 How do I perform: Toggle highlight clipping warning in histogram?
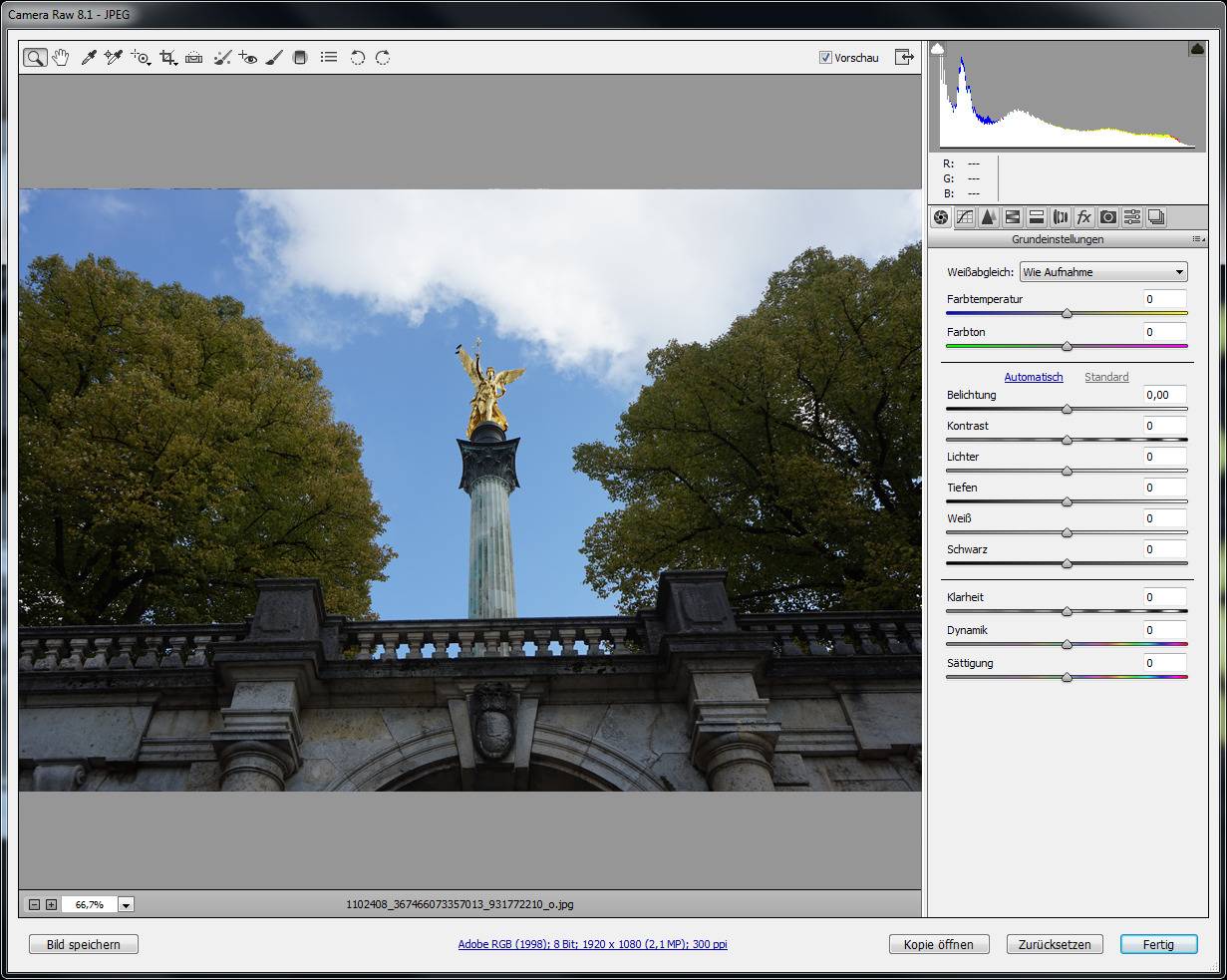[x=1196, y=48]
